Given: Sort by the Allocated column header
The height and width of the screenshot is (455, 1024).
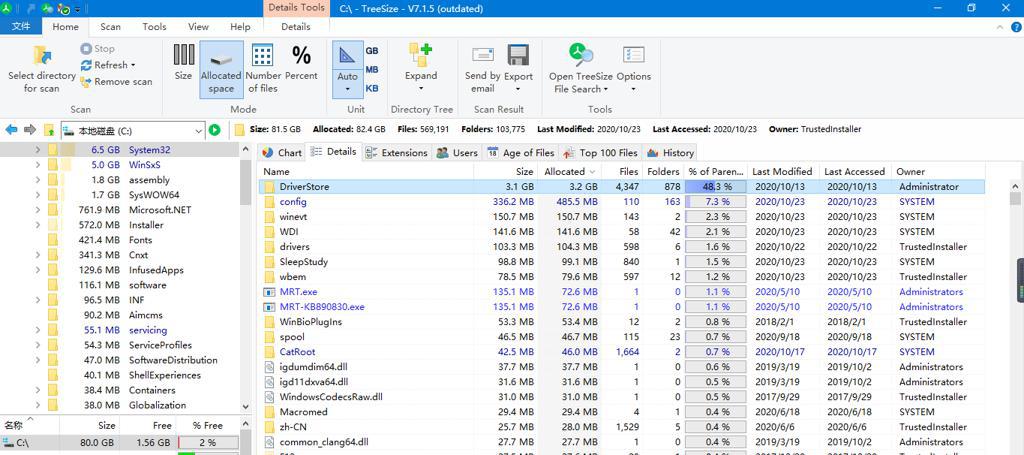Looking at the screenshot, I should 570,172.
